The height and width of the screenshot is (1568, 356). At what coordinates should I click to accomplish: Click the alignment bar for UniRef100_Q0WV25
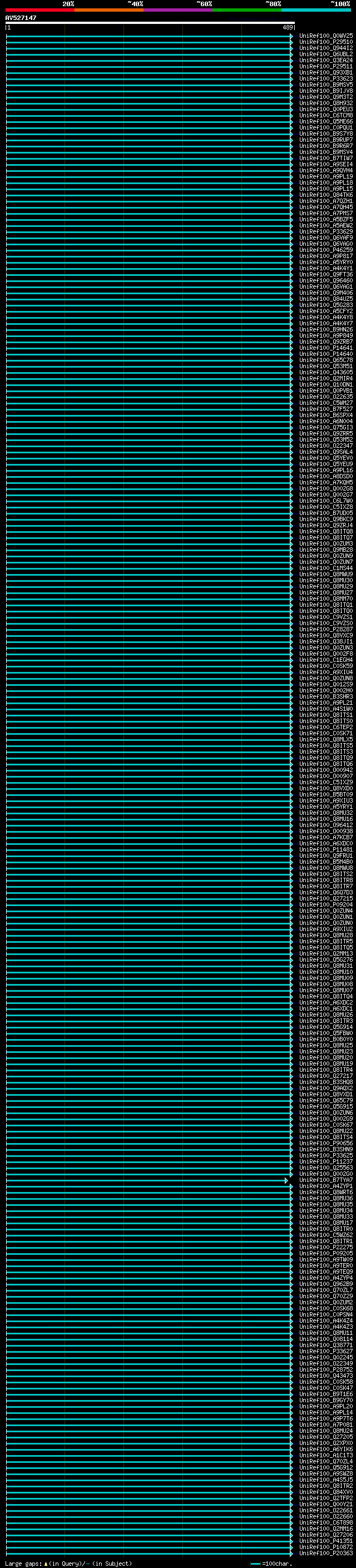click(149, 36)
